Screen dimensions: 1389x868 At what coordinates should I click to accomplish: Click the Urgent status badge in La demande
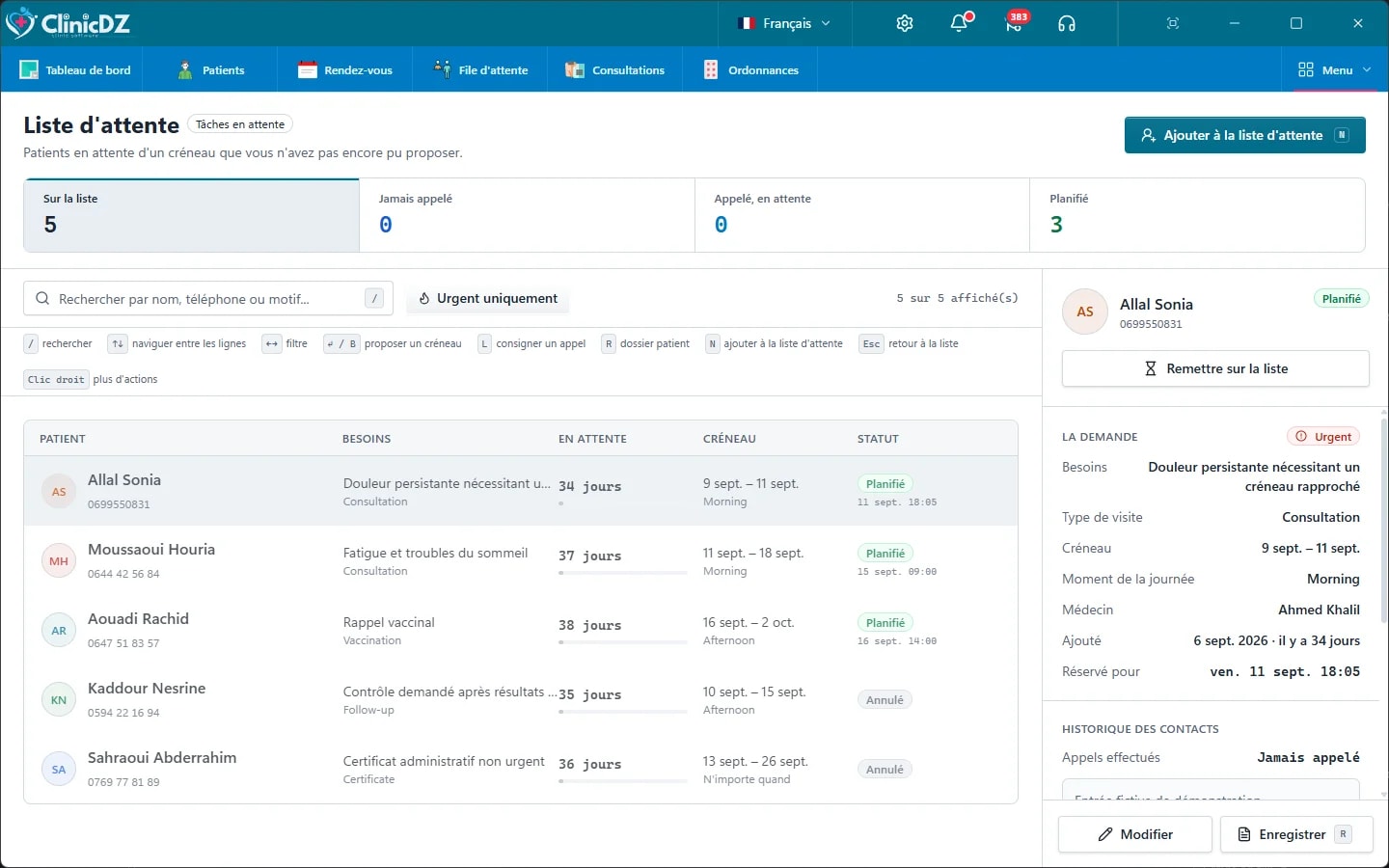[1323, 437]
